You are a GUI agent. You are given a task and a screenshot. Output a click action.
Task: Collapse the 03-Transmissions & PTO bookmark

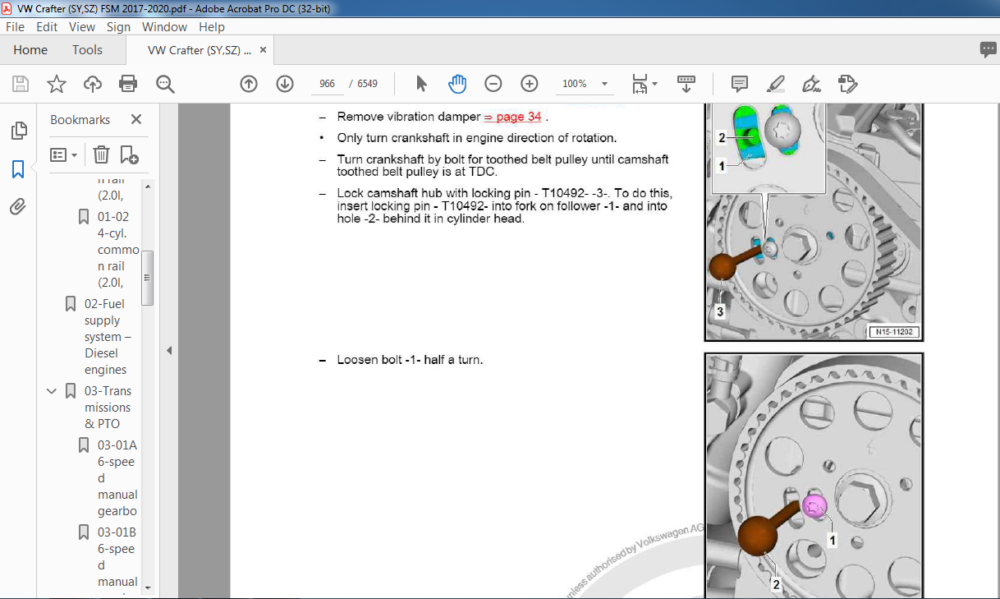52,391
